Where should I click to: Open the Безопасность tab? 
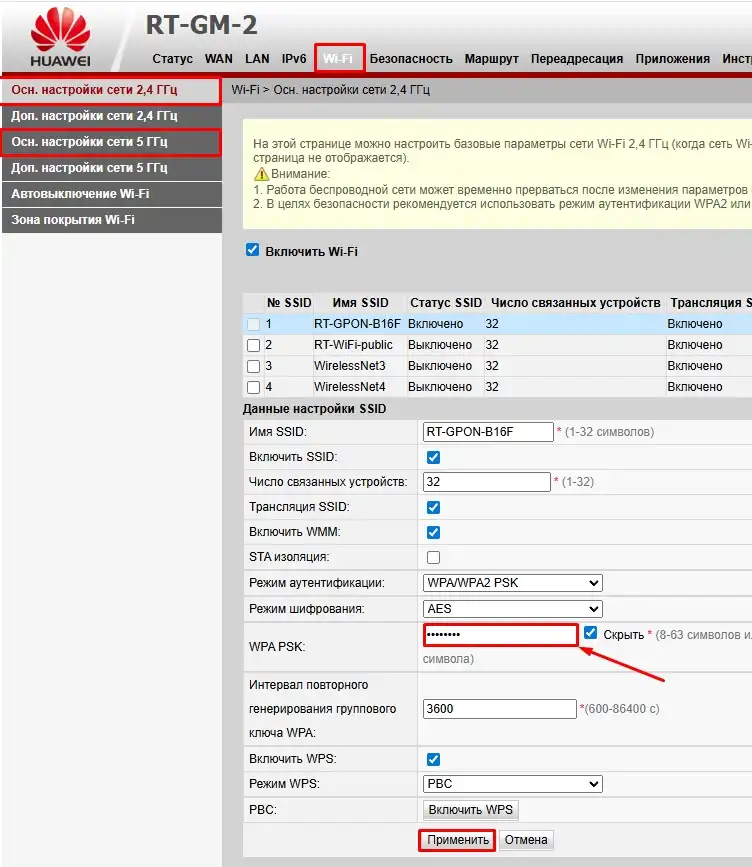coord(411,59)
